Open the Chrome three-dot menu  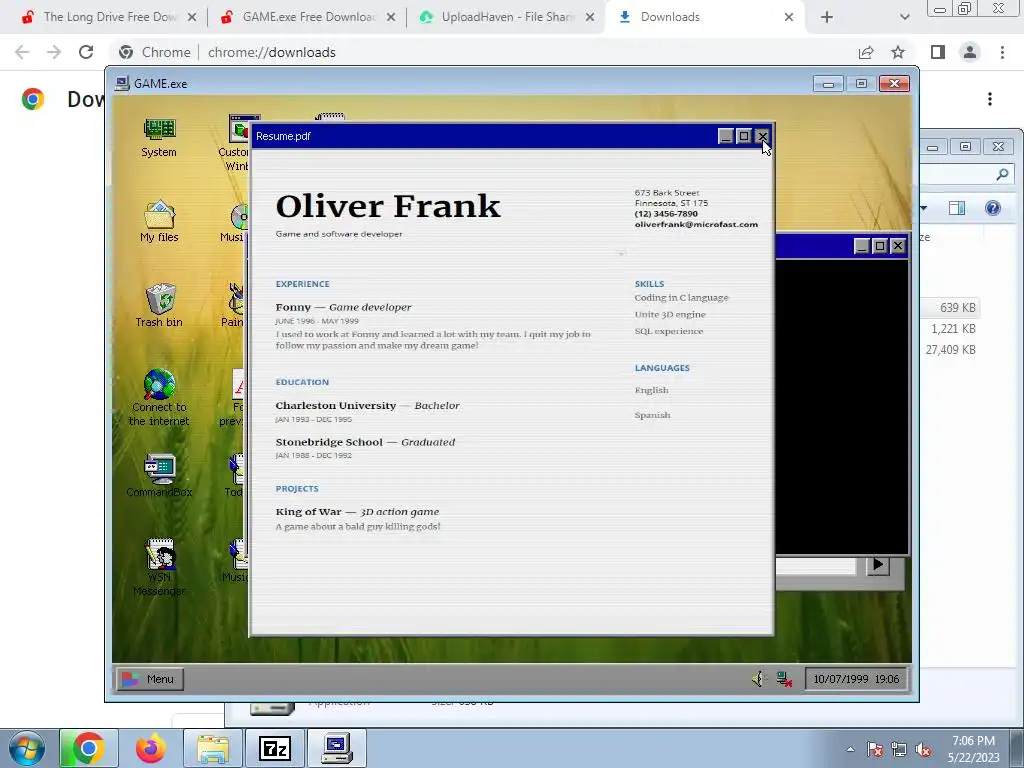tap(1002, 52)
